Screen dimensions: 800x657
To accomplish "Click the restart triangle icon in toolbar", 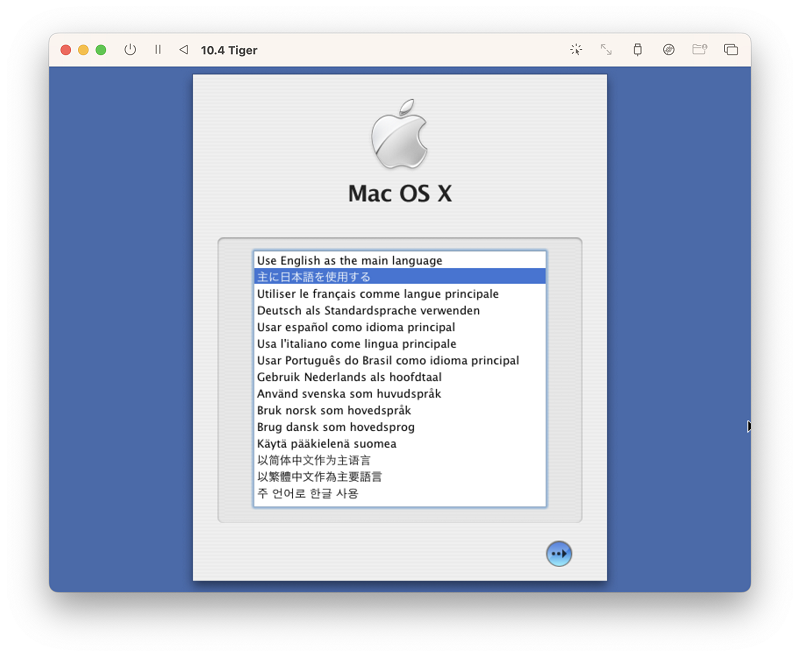I will 184,49.
